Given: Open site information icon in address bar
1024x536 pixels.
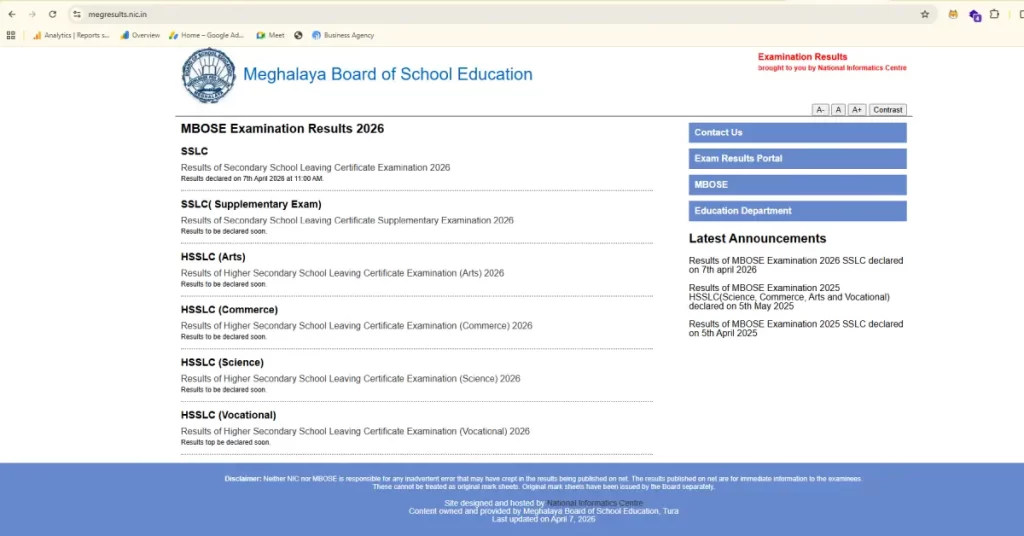Looking at the screenshot, I should (77, 14).
